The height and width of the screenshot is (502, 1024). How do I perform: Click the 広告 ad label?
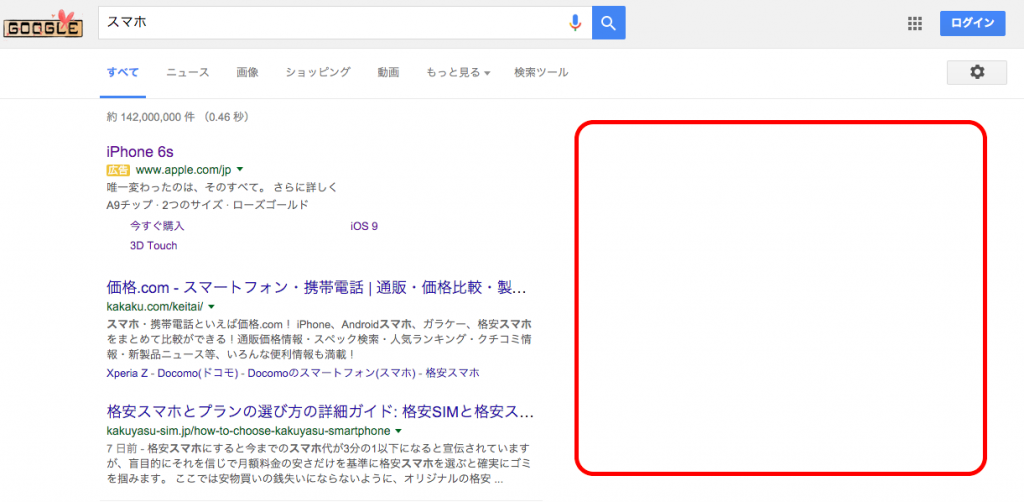118,170
